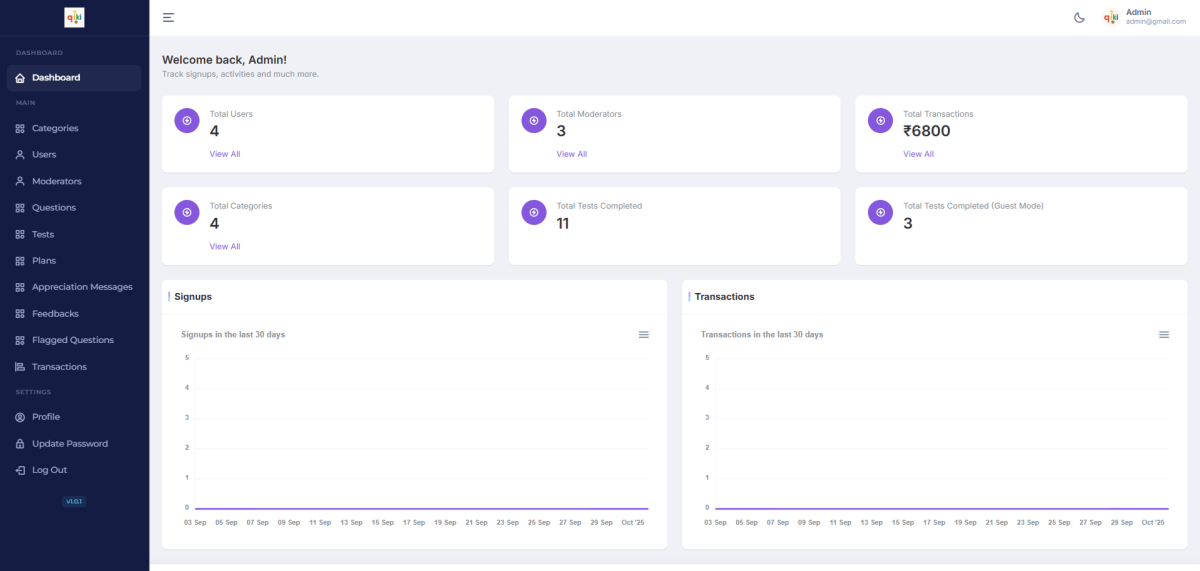Viewport: 1200px width, 571px height.
Task: Open the Transactions chart hamburger menu
Action: [1164, 334]
